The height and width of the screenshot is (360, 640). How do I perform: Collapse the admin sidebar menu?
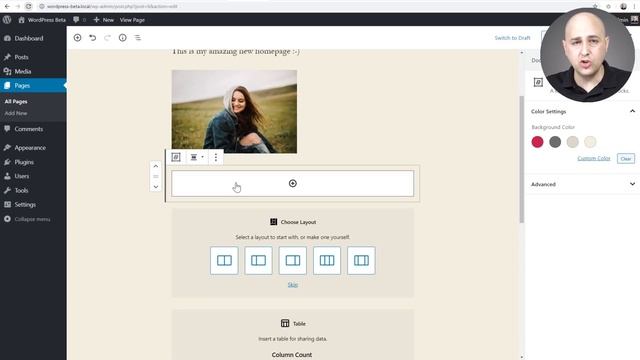pyautogui.click(x=33, y=219)
